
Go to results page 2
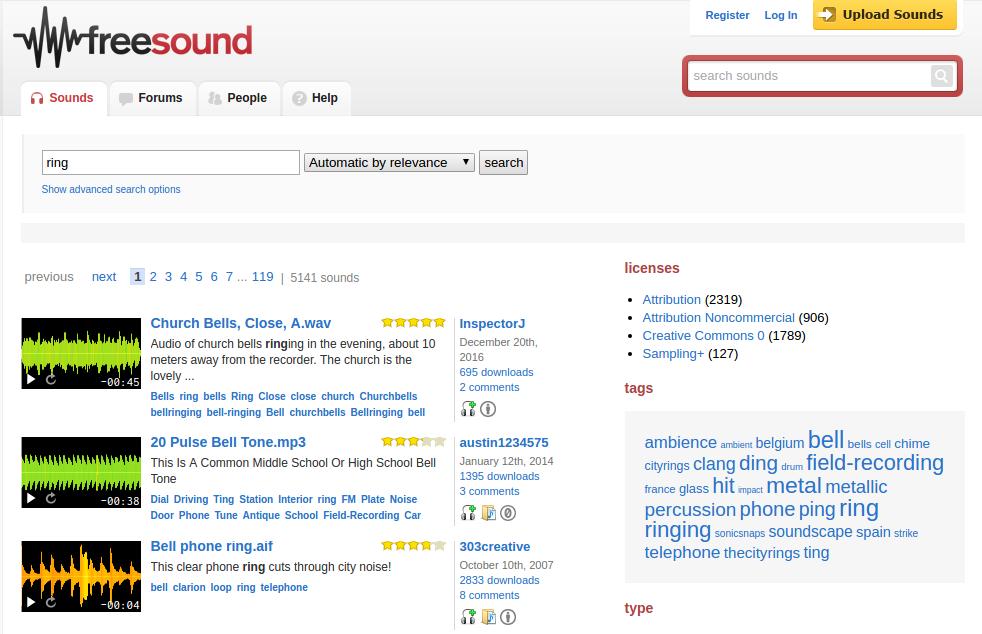point(153,277)
